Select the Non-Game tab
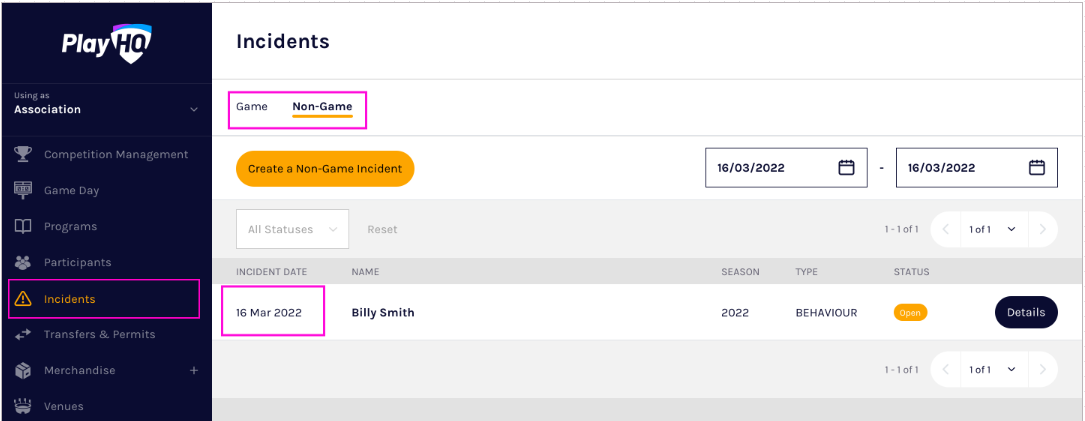 coord(322,106)
